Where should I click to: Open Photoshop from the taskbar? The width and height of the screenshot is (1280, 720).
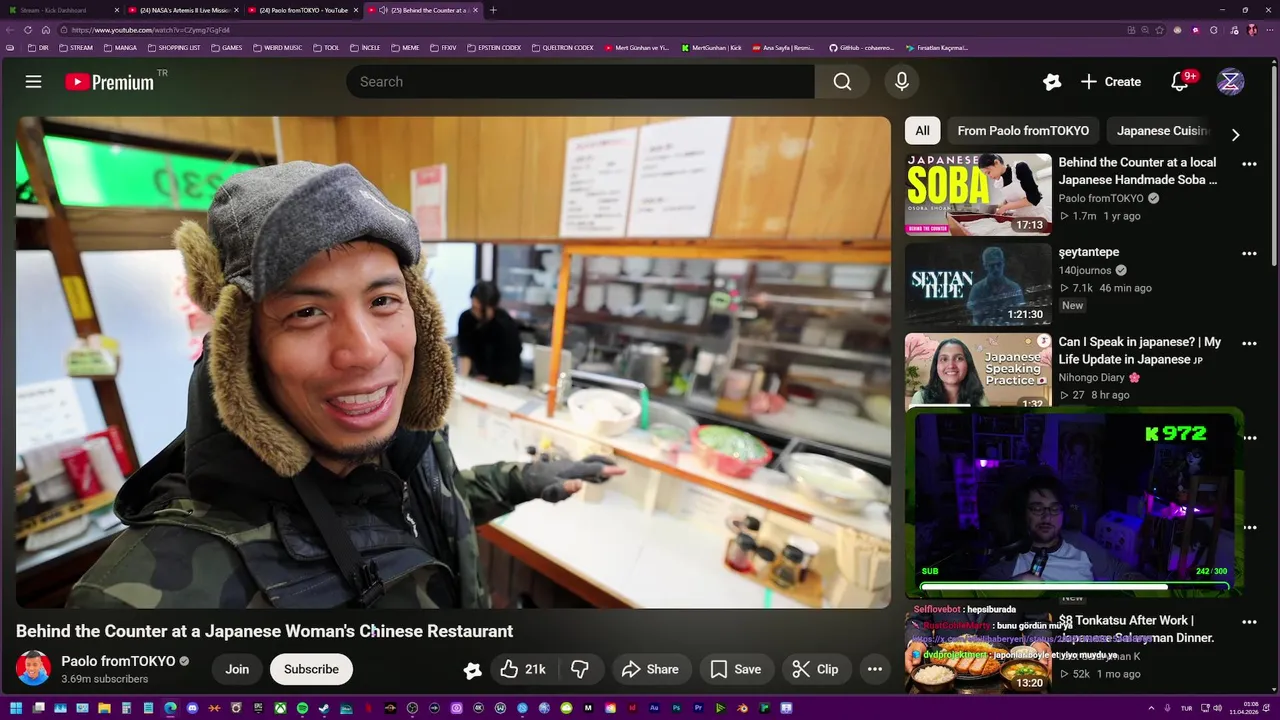tap(676, 708)
